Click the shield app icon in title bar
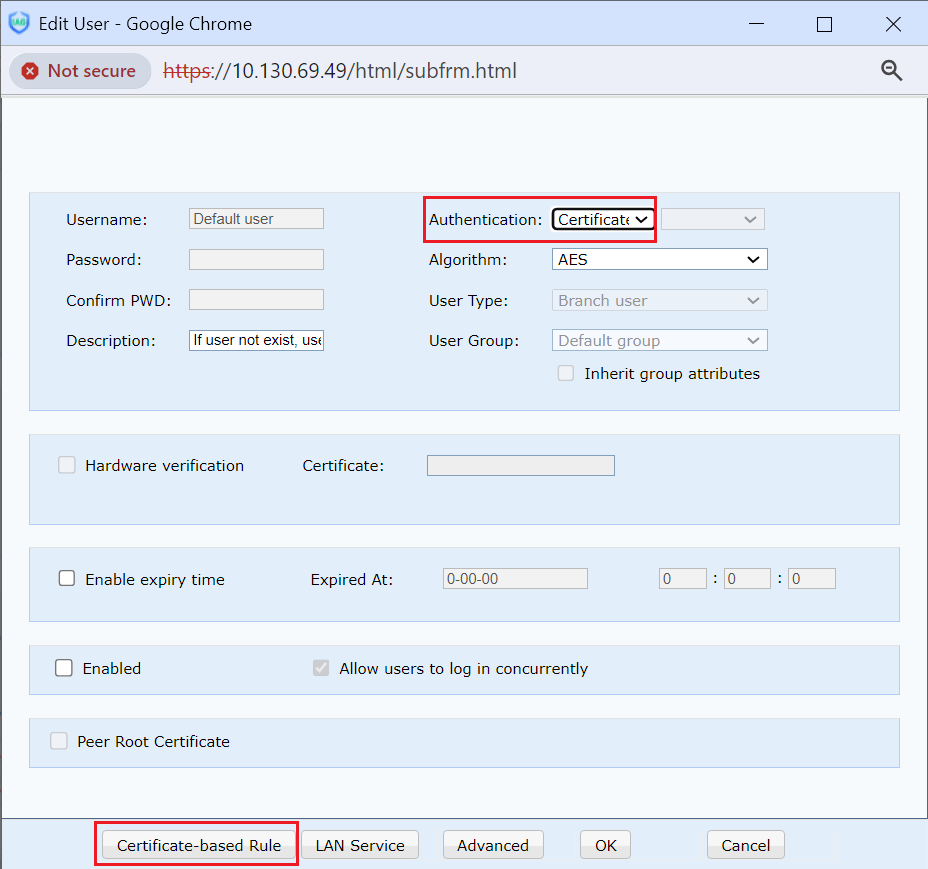This screenshot has height=869, width=928. coord(19,23)
